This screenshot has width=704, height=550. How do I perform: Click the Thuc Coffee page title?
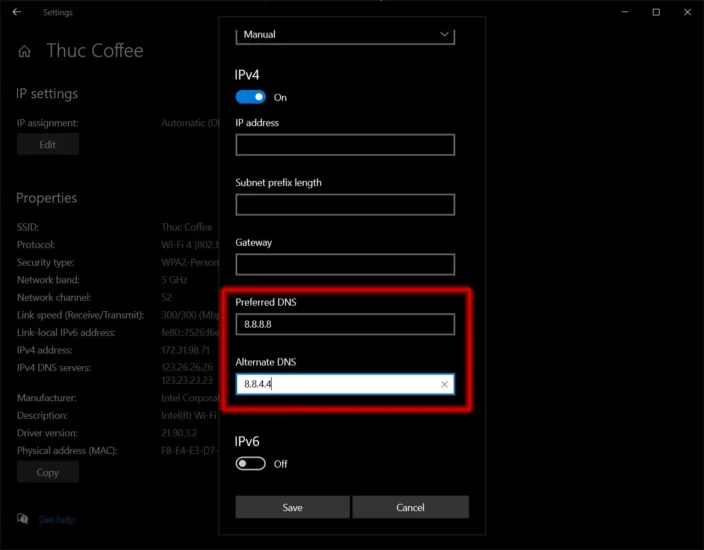coord(95,50)
